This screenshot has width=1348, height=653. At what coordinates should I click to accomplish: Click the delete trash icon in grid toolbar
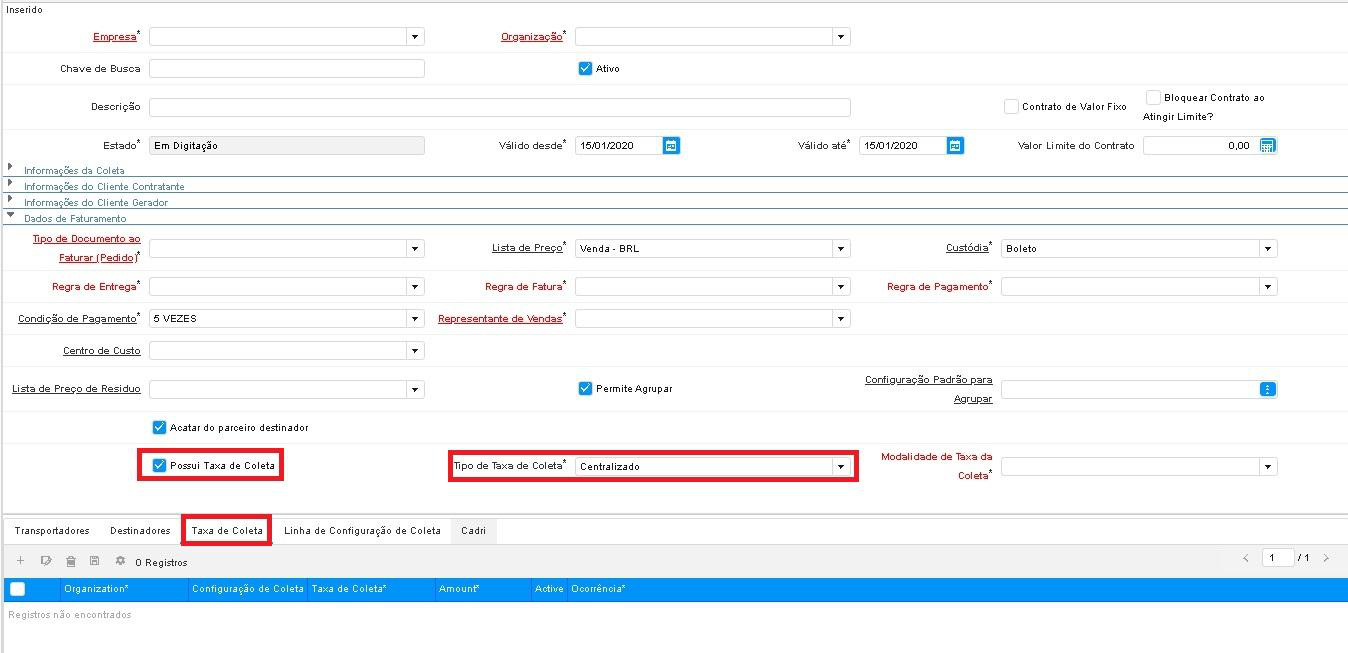(x=70, y=561)
